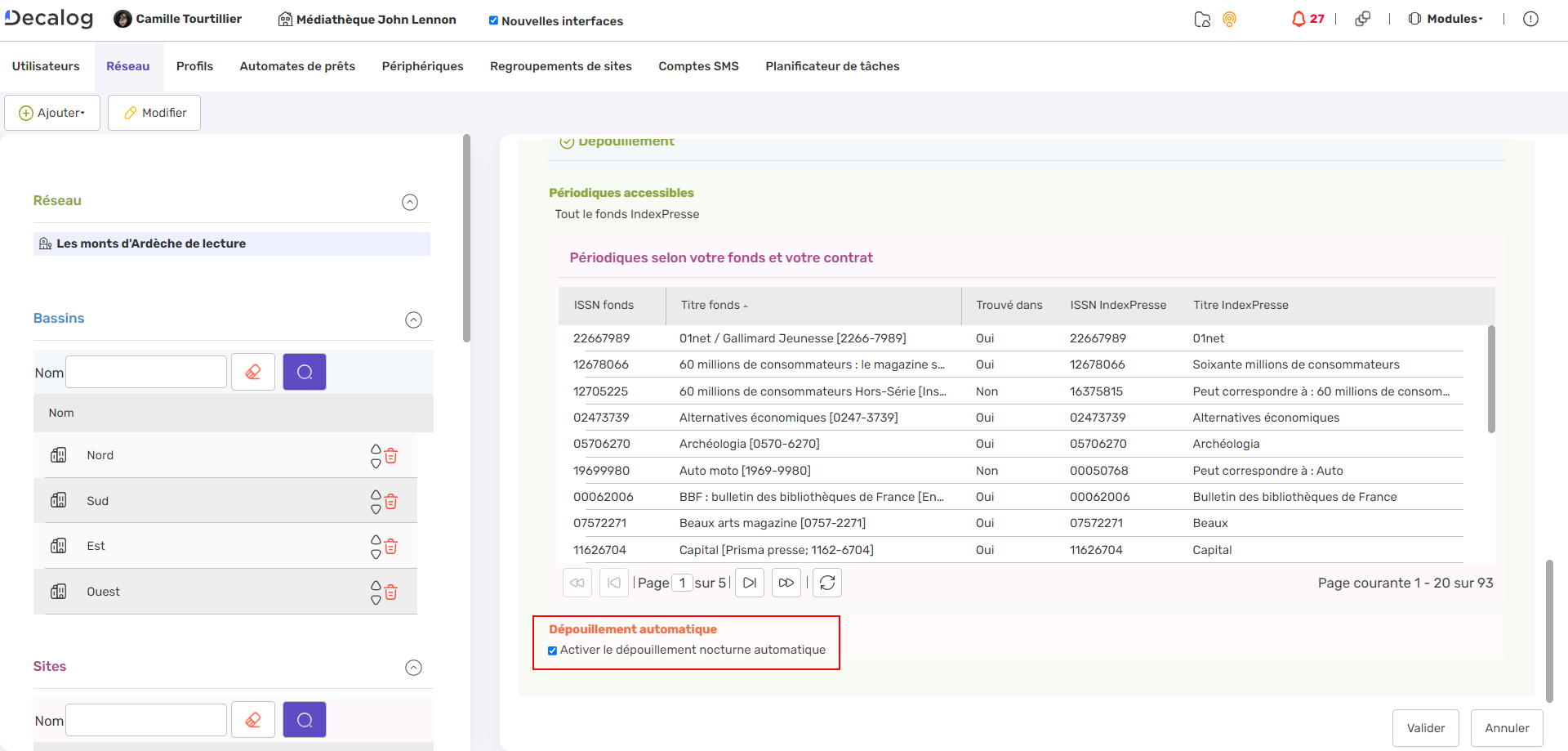Screen dimensions: 1568x751
Task: Disable automatic nocturnal dépouillement checkbox
Action: coord(553,650)
